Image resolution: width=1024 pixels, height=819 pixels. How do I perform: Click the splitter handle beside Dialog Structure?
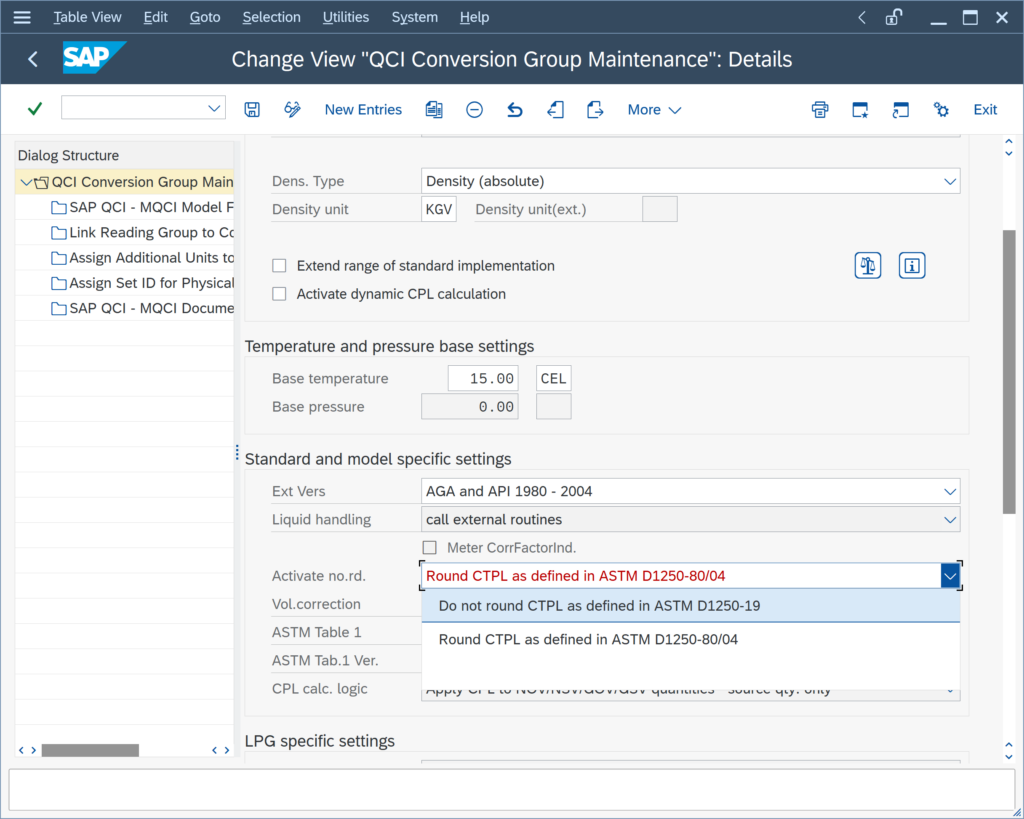point(237,453)
